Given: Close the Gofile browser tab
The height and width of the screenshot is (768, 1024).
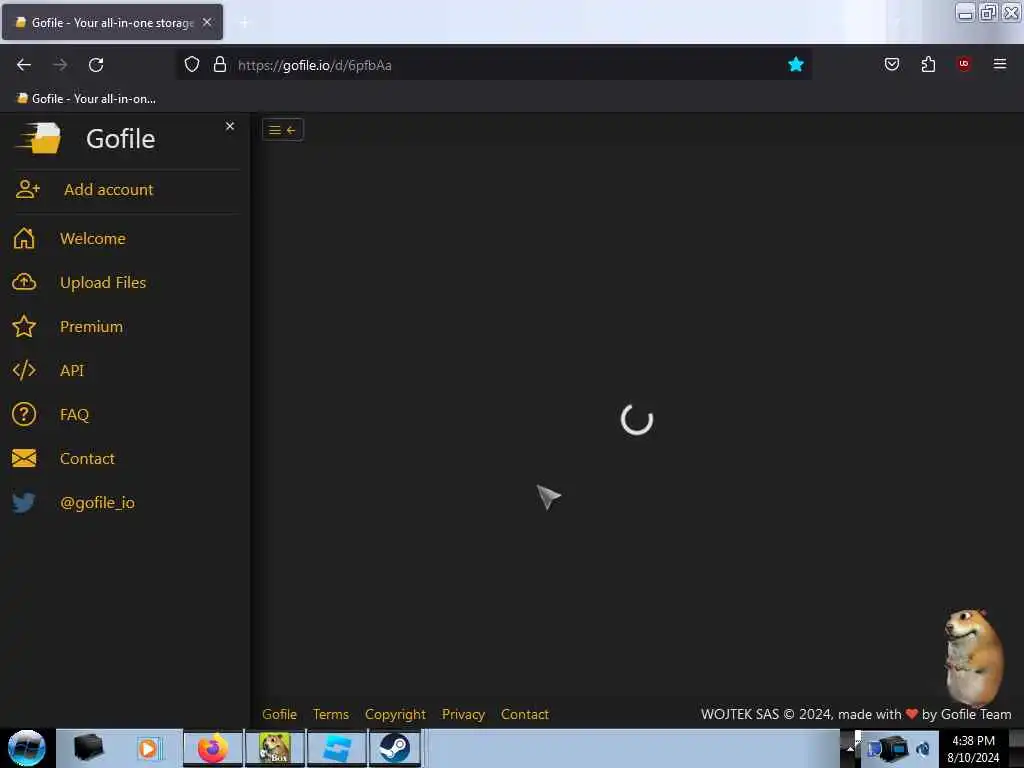Looking at the screenshot, I should tap(207, 22).
